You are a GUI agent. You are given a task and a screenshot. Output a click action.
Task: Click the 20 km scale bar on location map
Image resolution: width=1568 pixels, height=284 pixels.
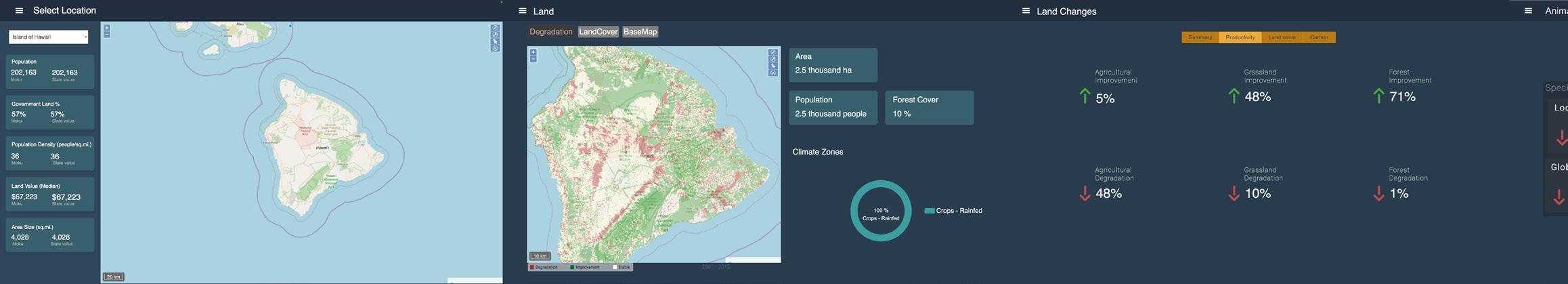(114, 277)
